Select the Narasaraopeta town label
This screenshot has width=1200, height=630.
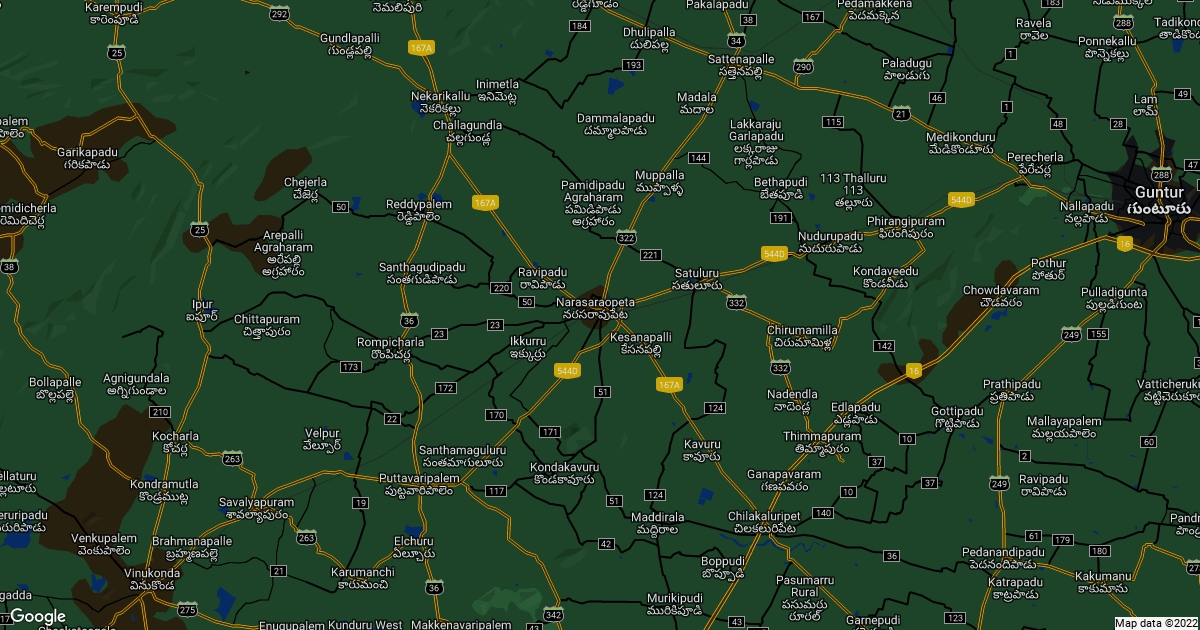[x=595, y=301]
